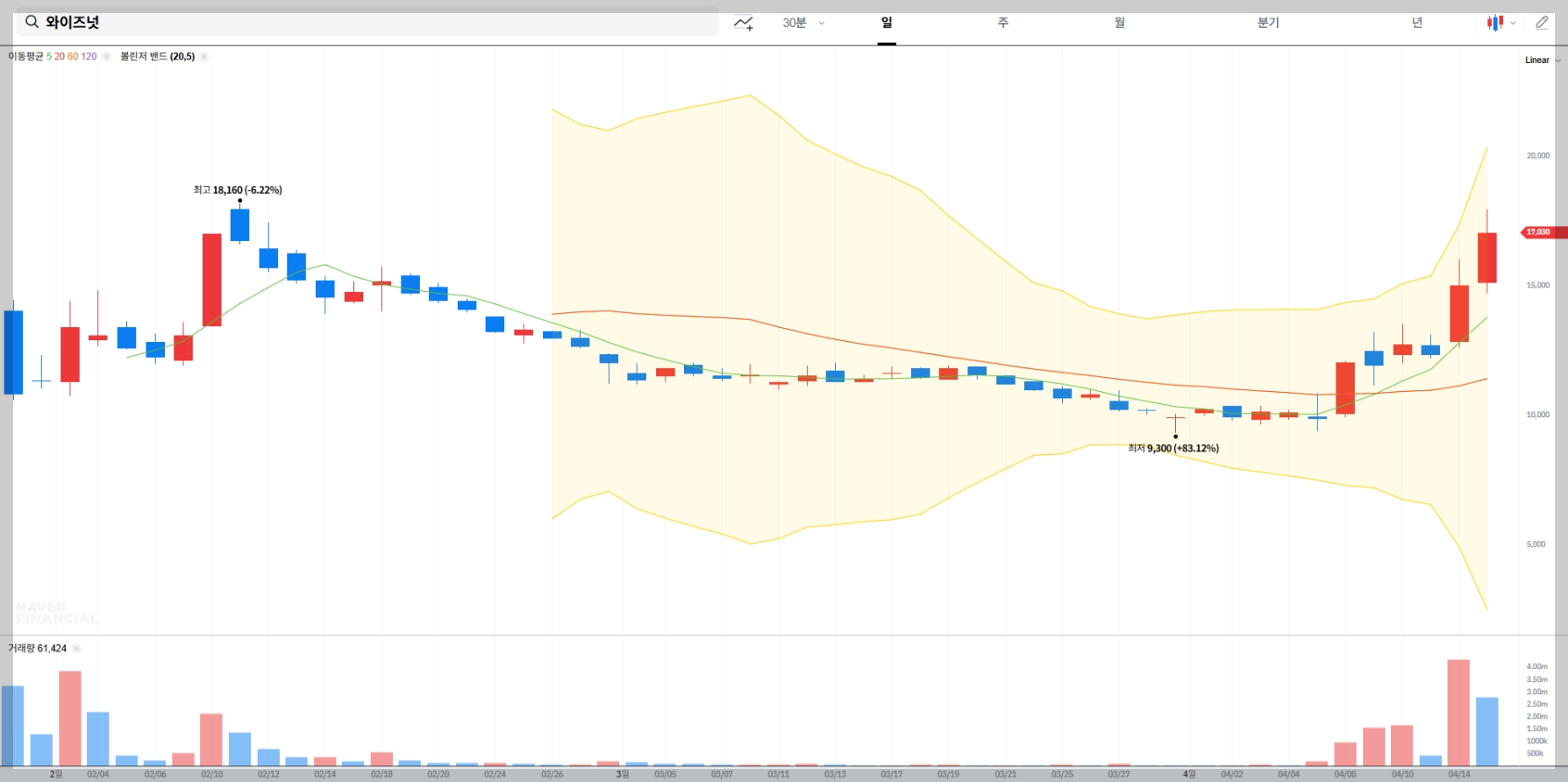Click the 04/14 date axis label
The image size is (1568, 782).
tap(1459, 774)
